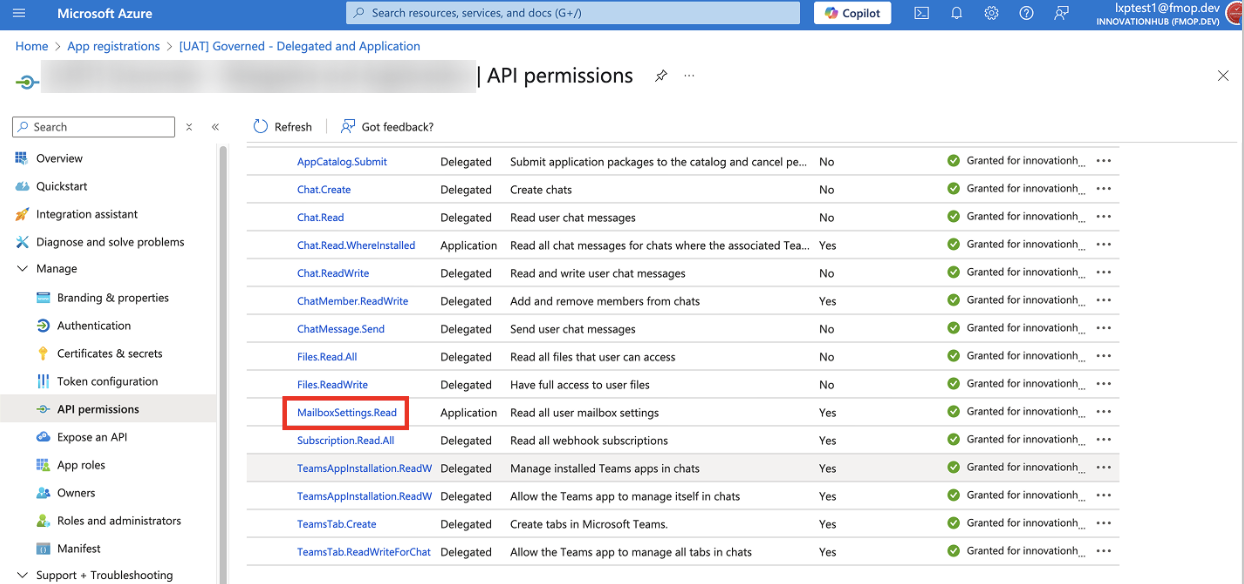
Task: Open the ellipsis menu for Chat.Create row
Action: point(1104,189)
